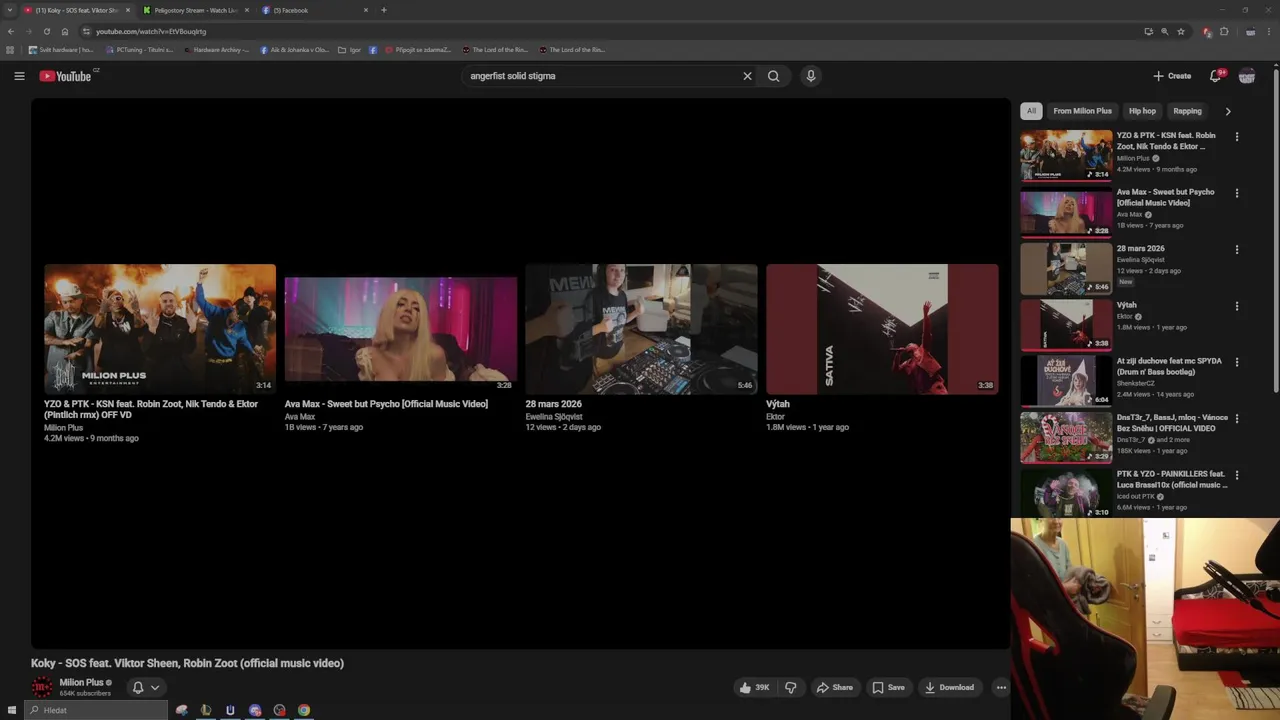Viewport: 1280px width, 720px height.
Task: Open the PCTuning bookmark
Action: point(138,49)
